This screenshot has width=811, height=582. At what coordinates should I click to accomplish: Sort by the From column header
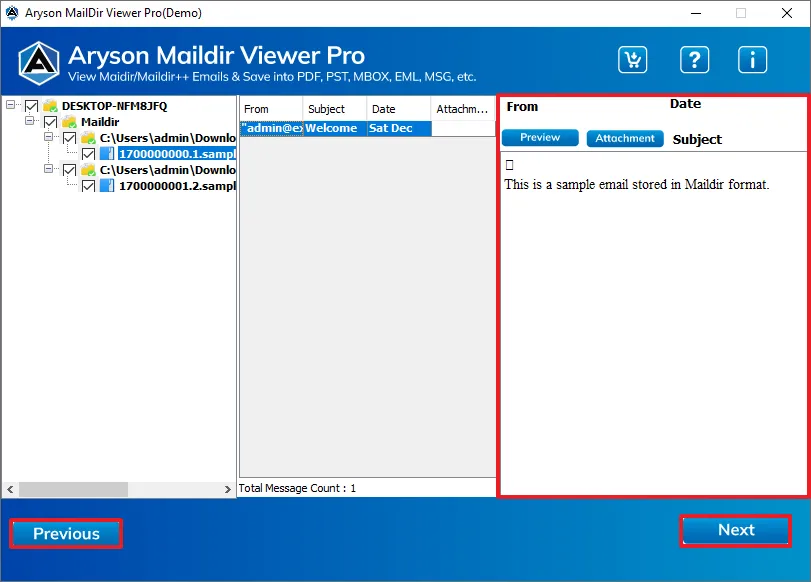[x=271, y=109]
